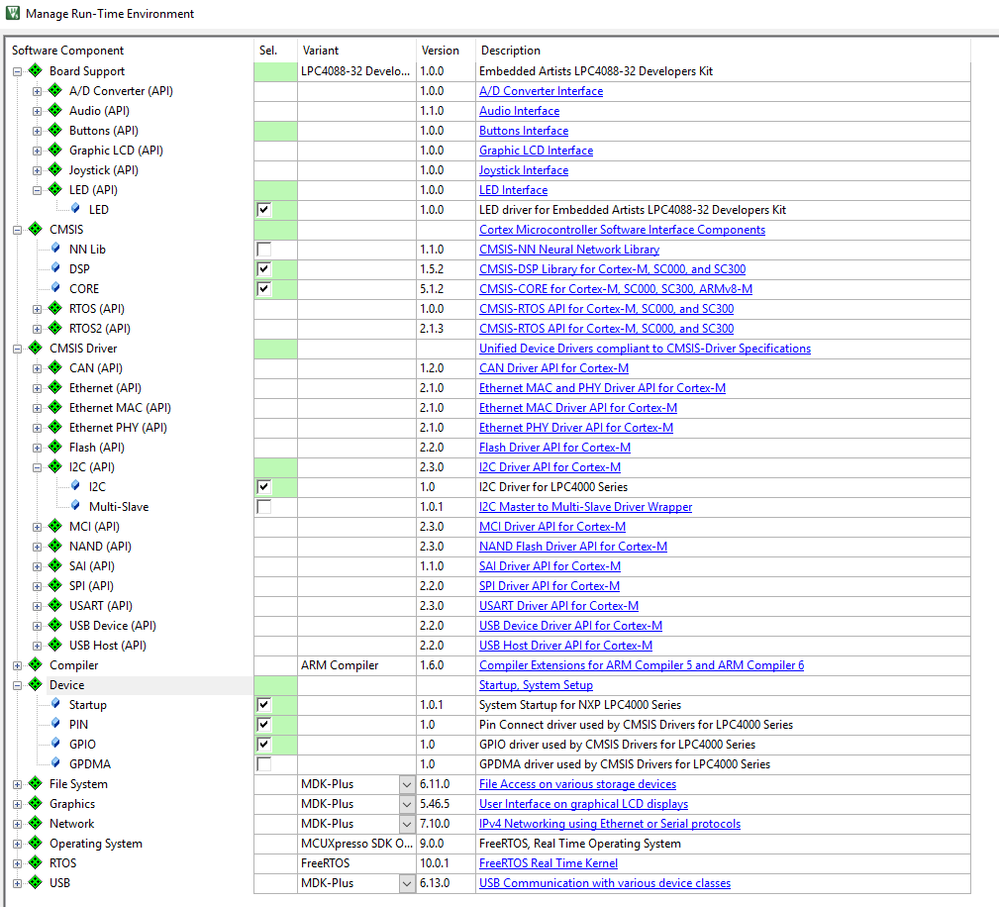Uncheck the CMSIS CORE checkbox
Viewport: 999px width, 907px height.
pyautogui.click(x=264, y=289)
